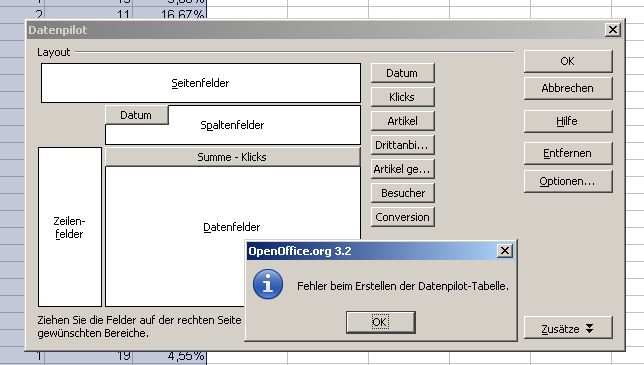
Task: Click the Entfernen button
Action: click(x=568, y=153)
